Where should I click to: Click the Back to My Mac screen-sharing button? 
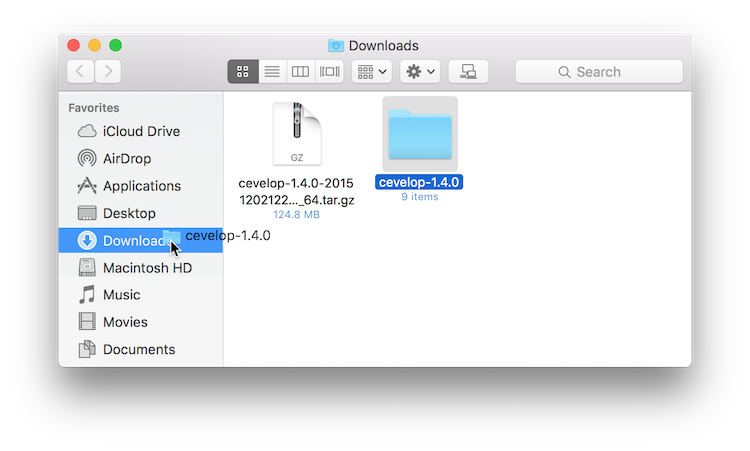tap(468, 72)
